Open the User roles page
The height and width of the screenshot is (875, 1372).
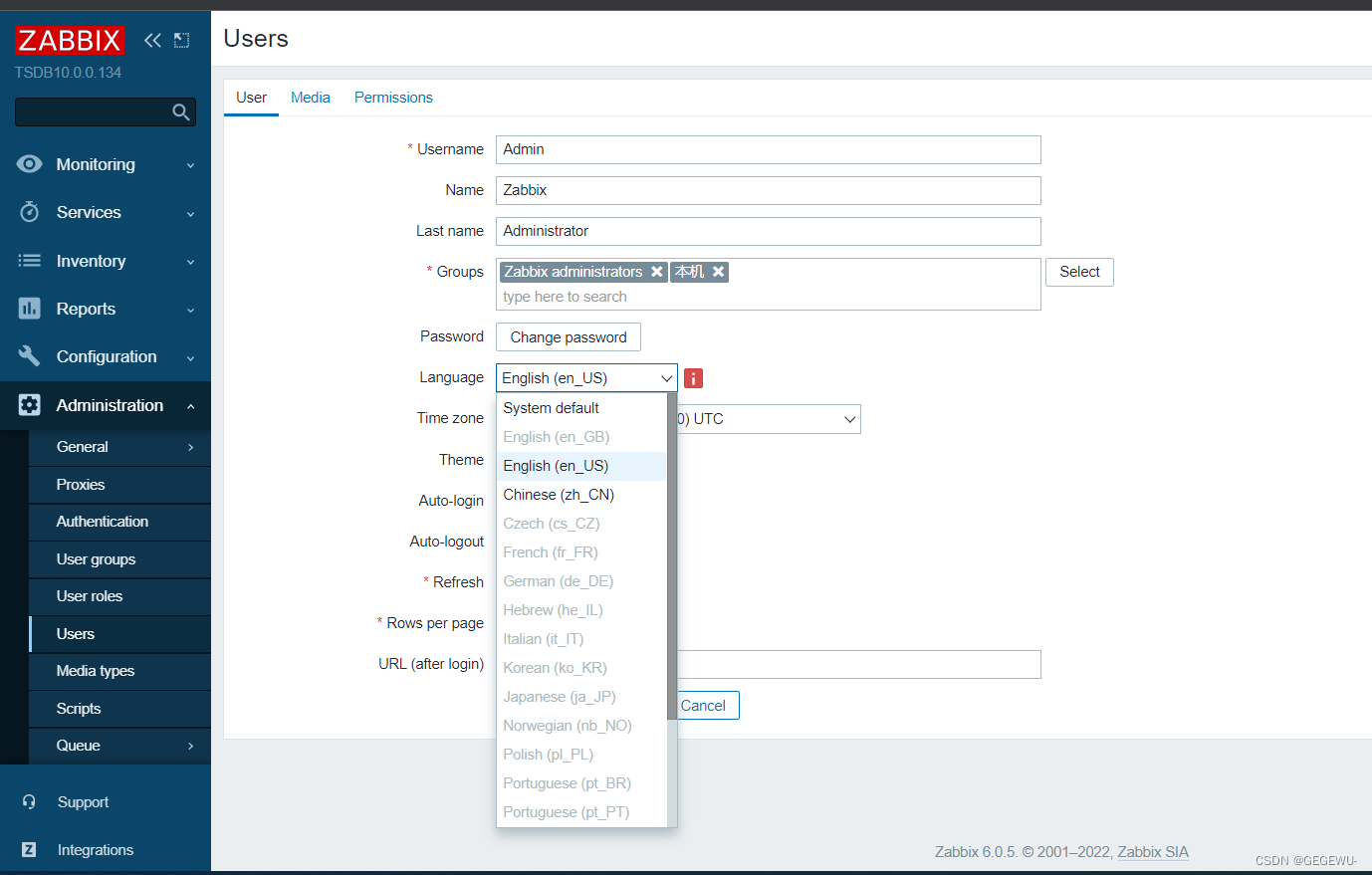coord(119,596)
